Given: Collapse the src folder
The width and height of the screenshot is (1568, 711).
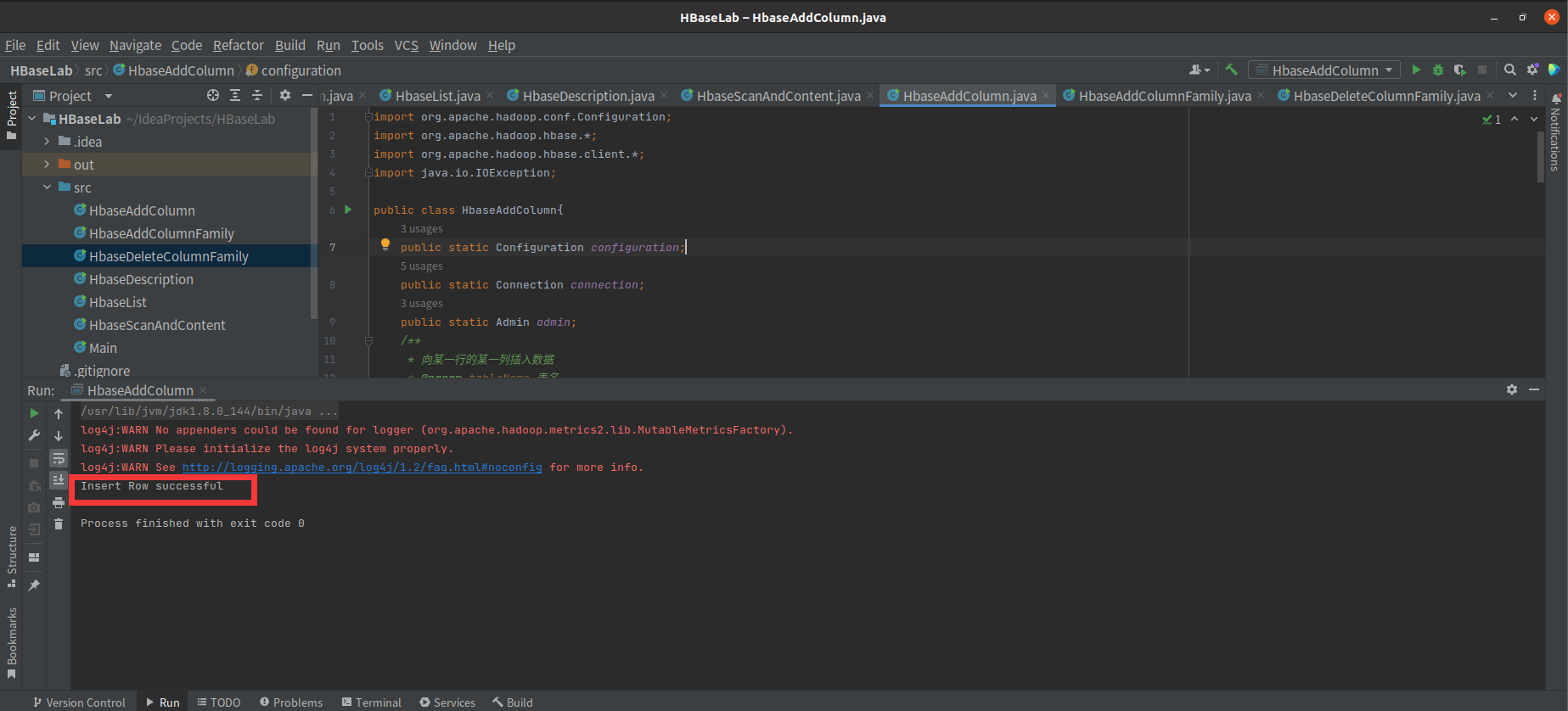Looking at the screenshot, I should click(x=47, y=188).
